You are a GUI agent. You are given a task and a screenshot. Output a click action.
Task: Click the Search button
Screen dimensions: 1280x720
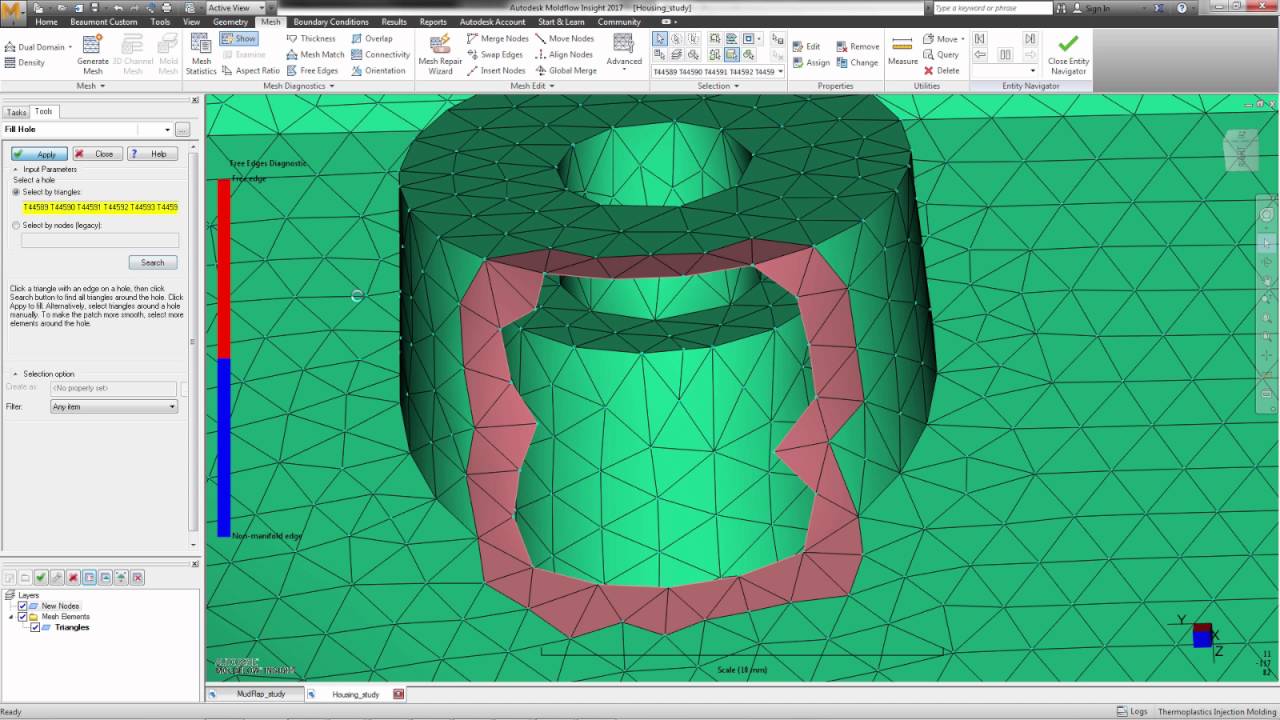(x=153, y=262)
